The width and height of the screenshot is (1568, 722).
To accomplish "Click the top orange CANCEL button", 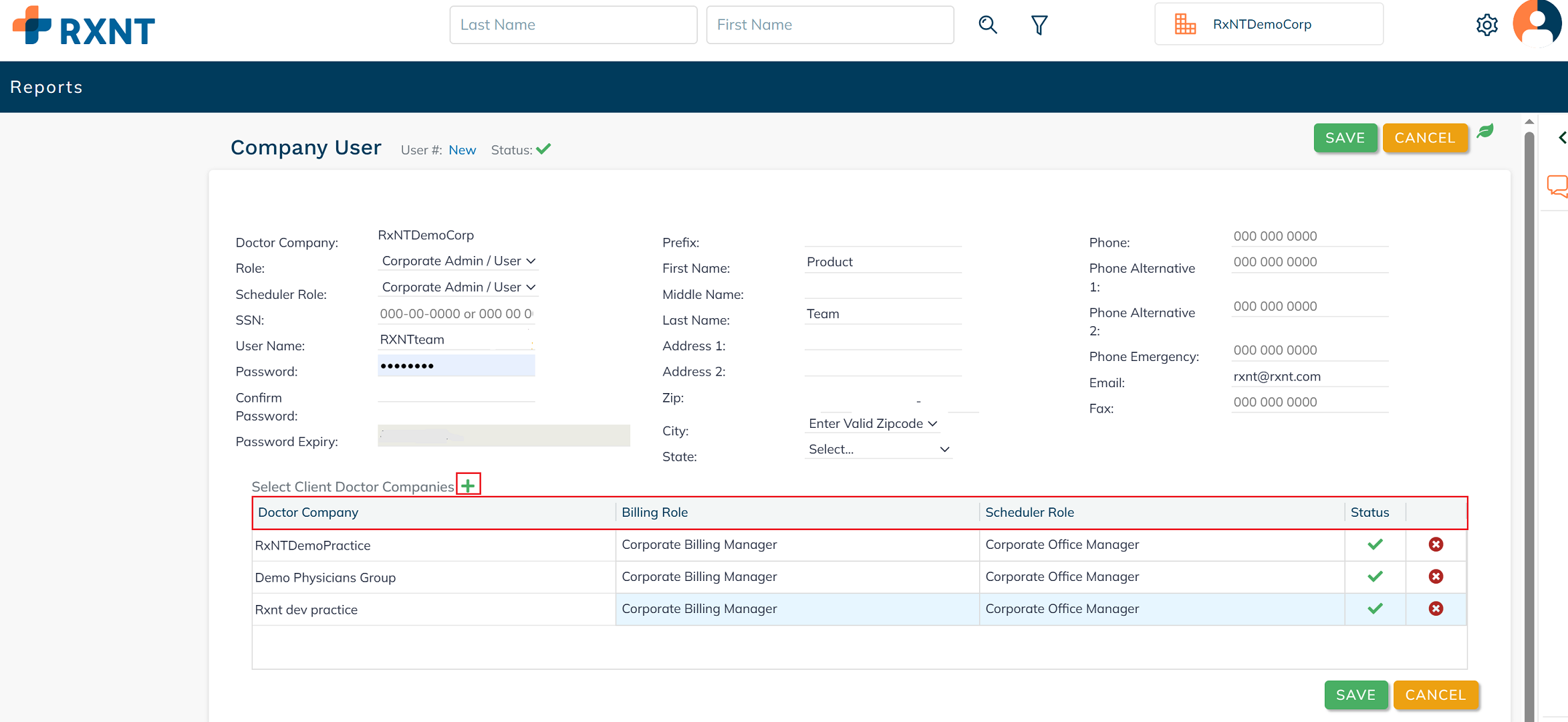I will tap(1425, 138).
